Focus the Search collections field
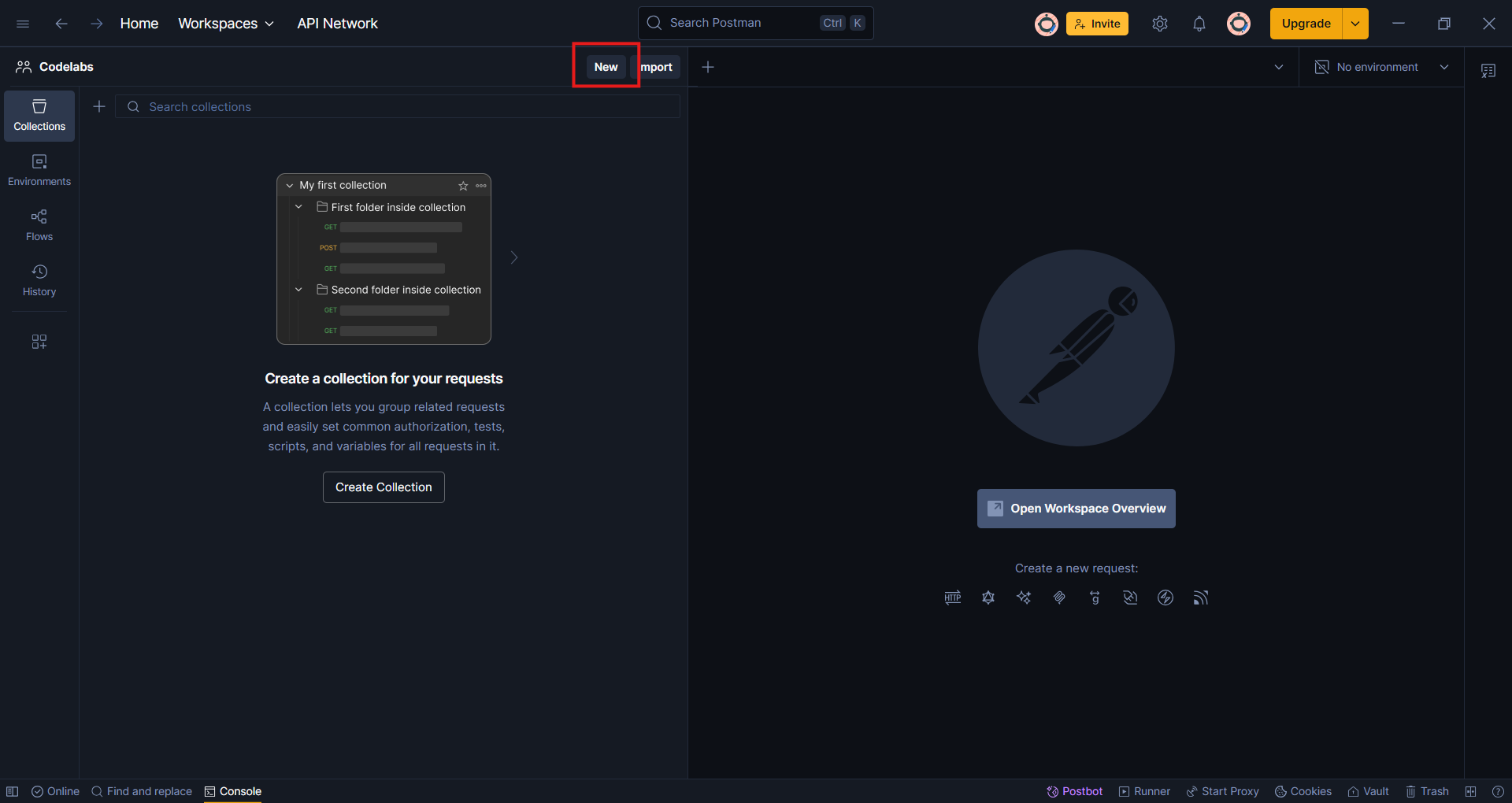 pyautogui.click(x=398, y=107)
